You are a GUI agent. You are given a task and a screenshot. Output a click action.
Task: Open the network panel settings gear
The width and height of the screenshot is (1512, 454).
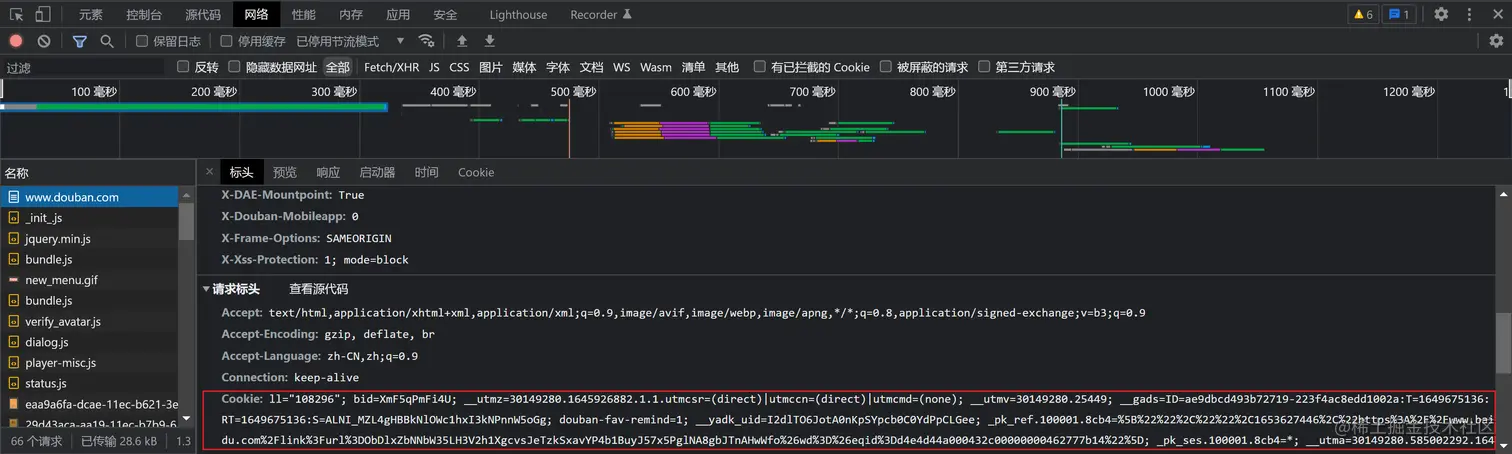pos(1496,41)
